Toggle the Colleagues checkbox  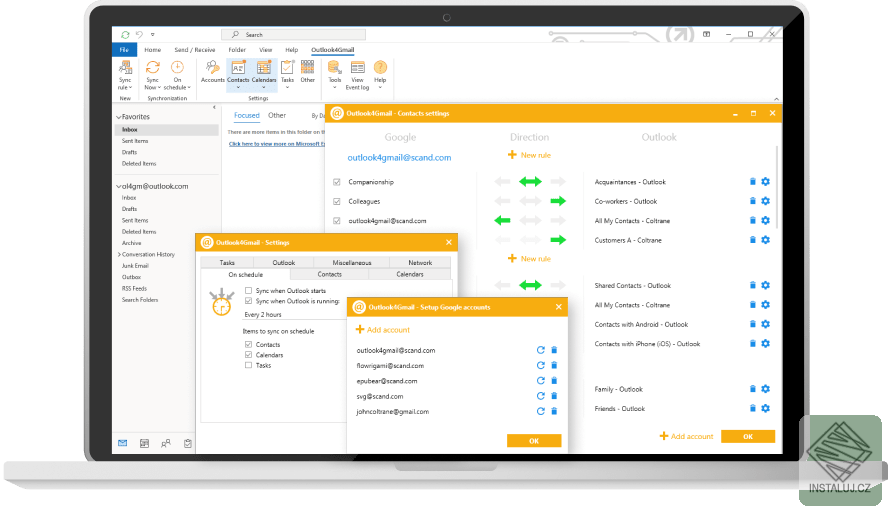tap(337, 202)
